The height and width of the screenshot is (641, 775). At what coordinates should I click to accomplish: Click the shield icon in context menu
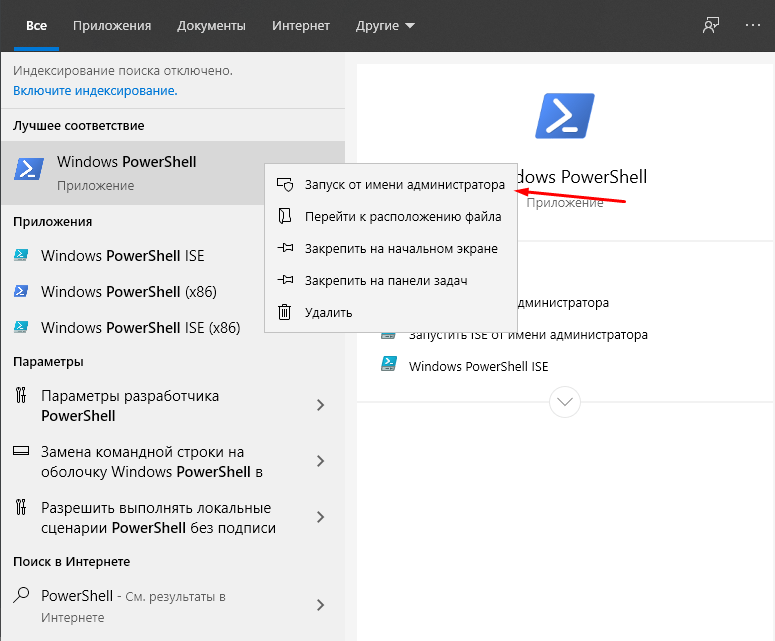click(285, 185)
